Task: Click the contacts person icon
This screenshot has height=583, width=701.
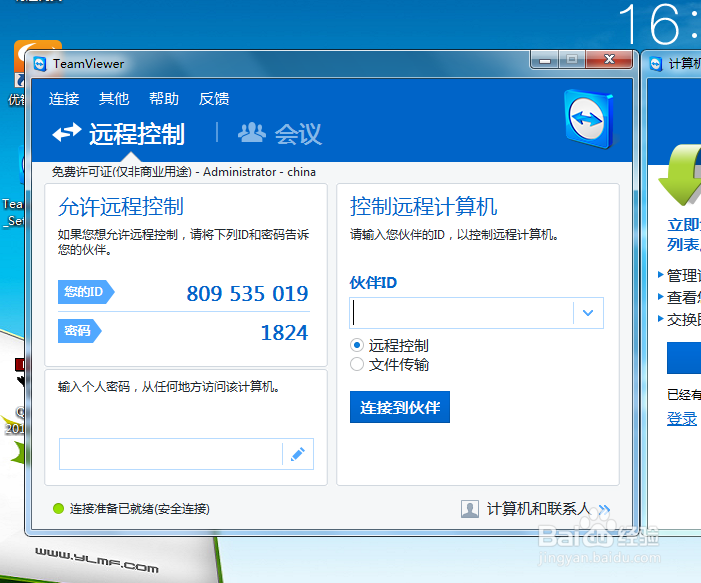Action: [470, 509]
